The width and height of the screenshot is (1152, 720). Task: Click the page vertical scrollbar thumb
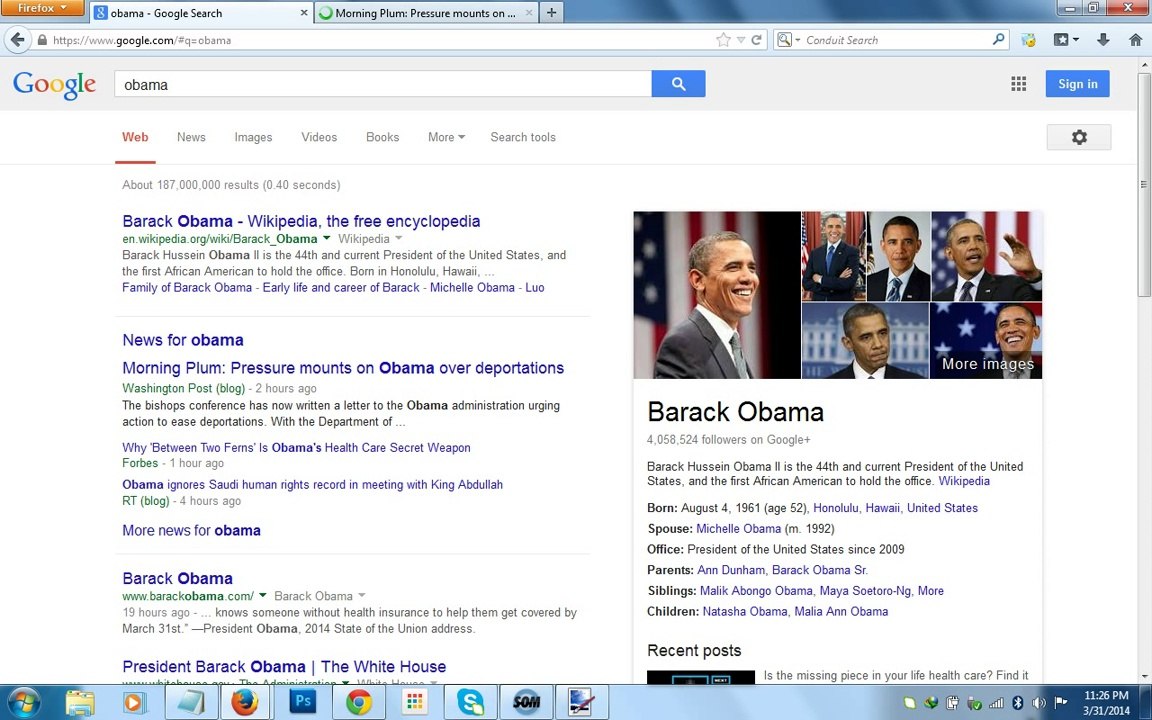(x=1145, y=184)
